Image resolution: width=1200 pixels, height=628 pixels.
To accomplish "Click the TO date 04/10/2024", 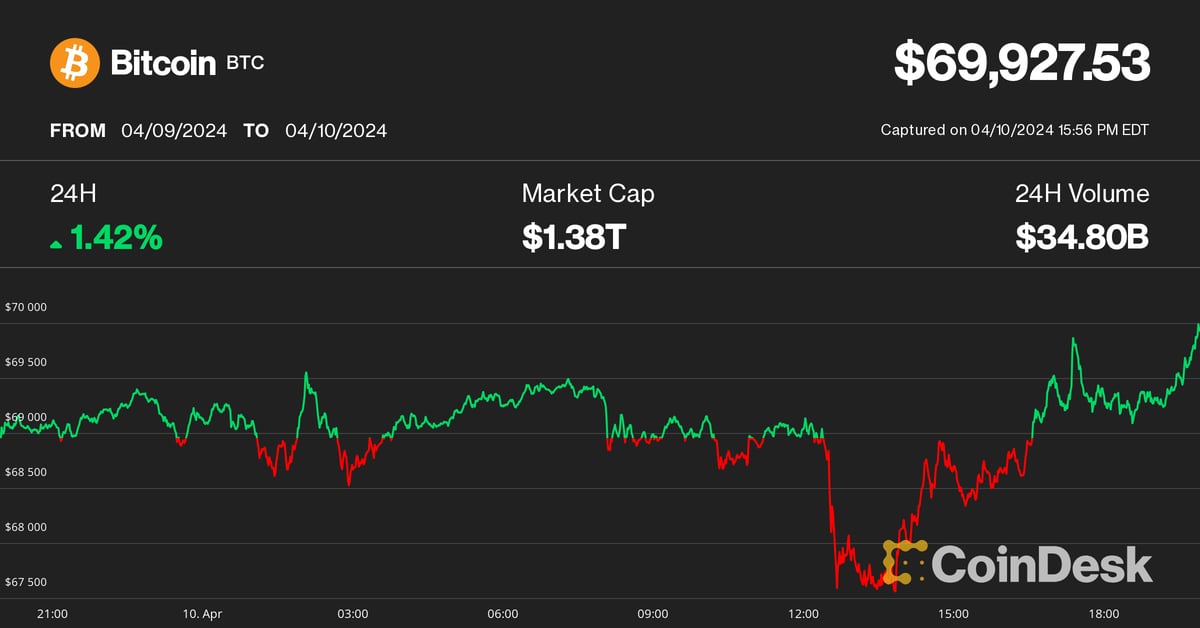I will pos(336,130).
